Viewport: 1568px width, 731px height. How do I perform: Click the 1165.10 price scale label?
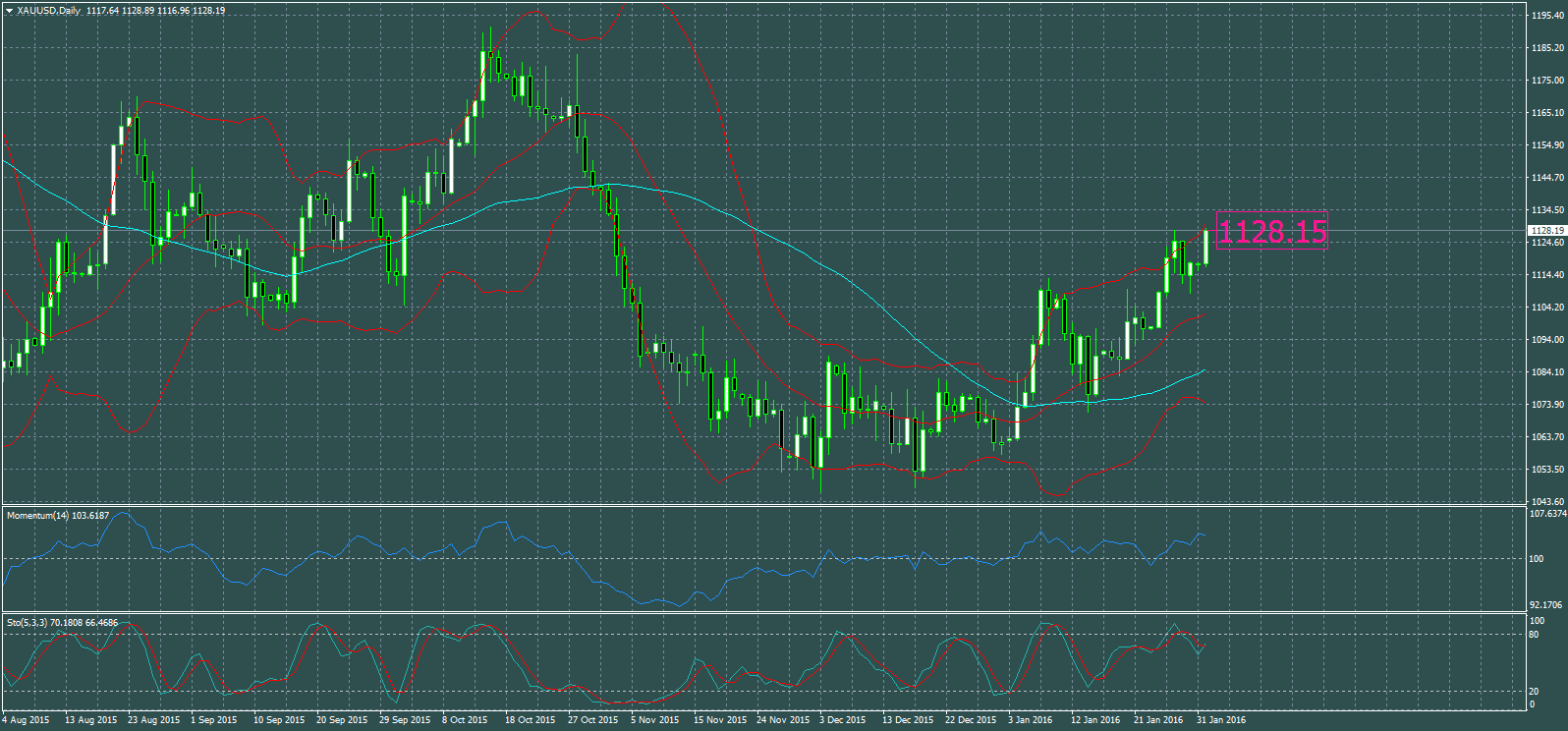[x=1547, y=113]
